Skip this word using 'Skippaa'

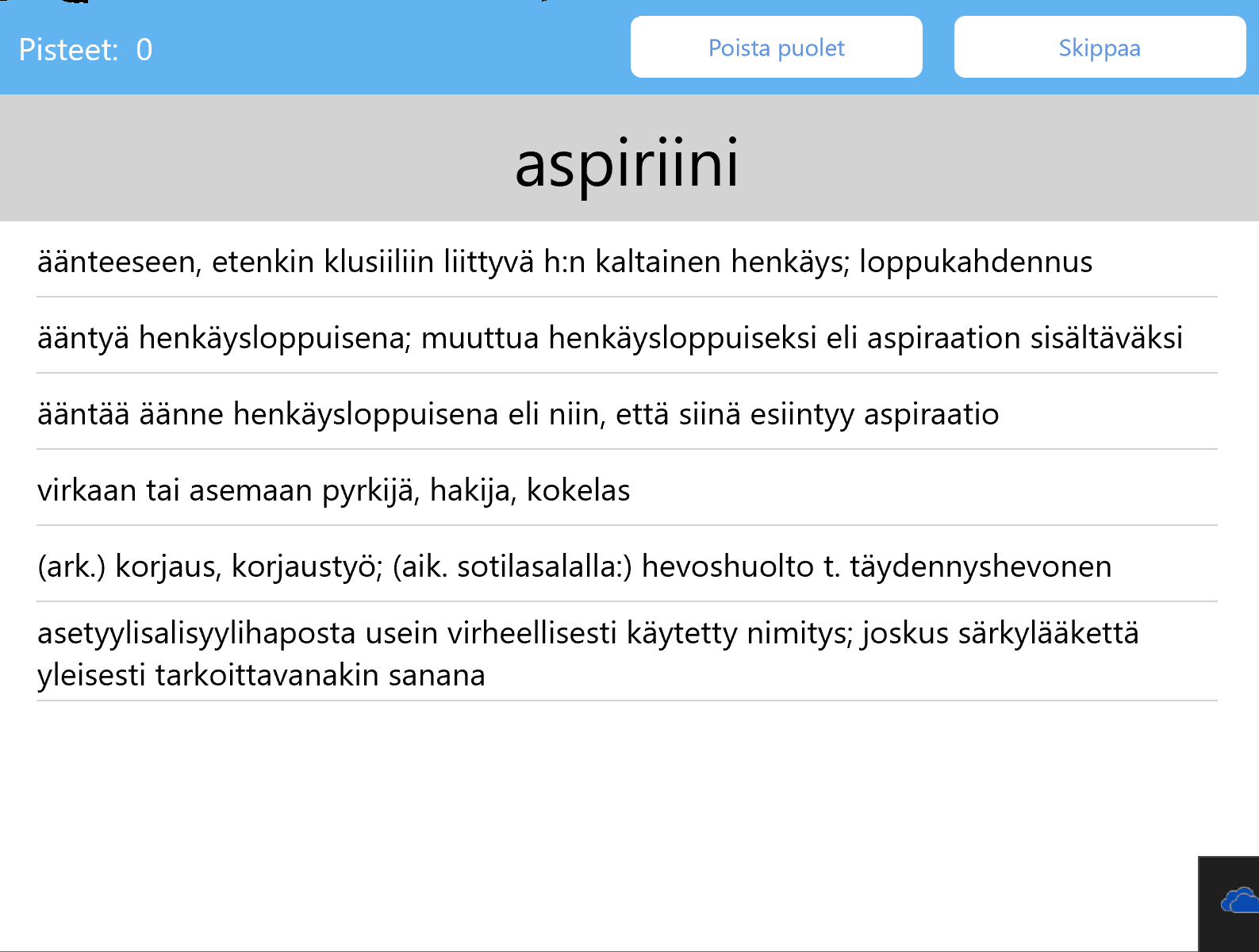click(x=1099, y=48)
